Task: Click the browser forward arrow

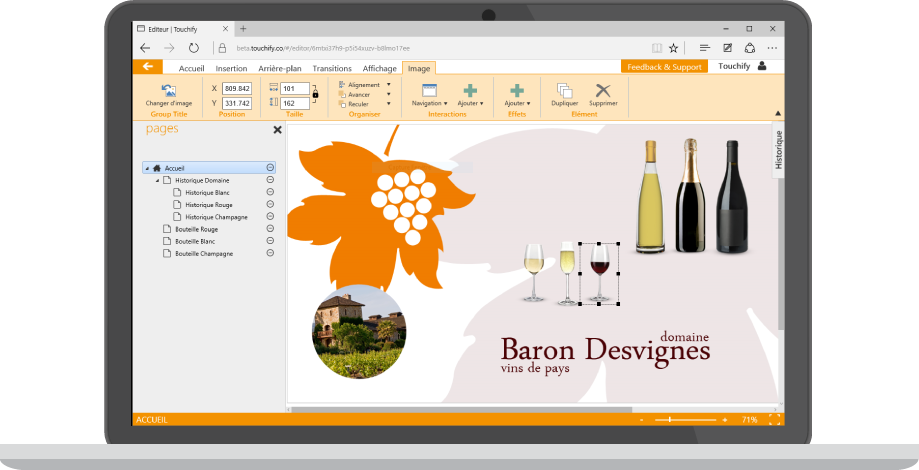Action: tap(169, 48)
